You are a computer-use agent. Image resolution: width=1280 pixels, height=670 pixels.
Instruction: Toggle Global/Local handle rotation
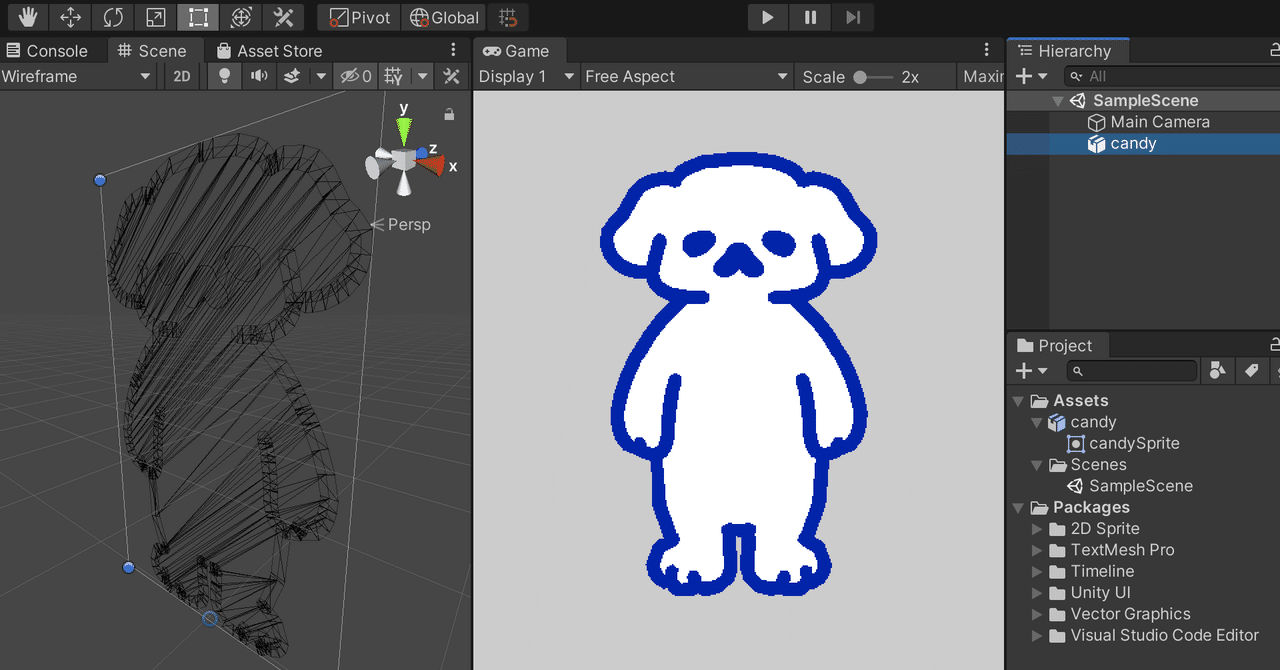(444, 17)
